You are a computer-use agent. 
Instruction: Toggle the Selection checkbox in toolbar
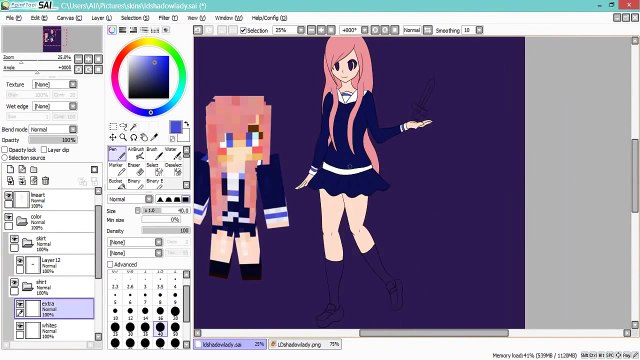pos(244,30)
